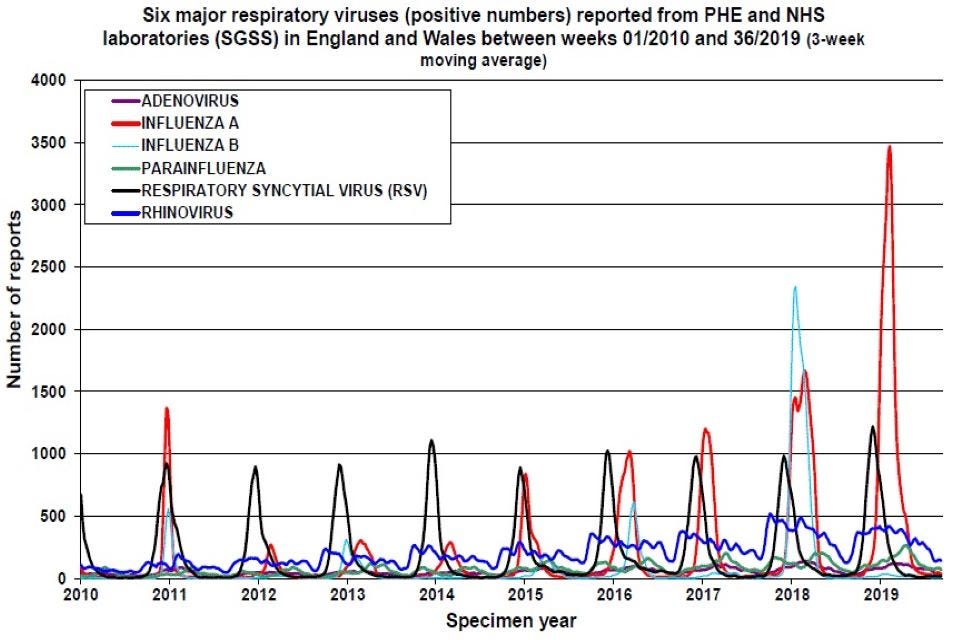Click the 4000 gridline label
960x640 pixels.
pyautogui.click(x=48, y=78)
